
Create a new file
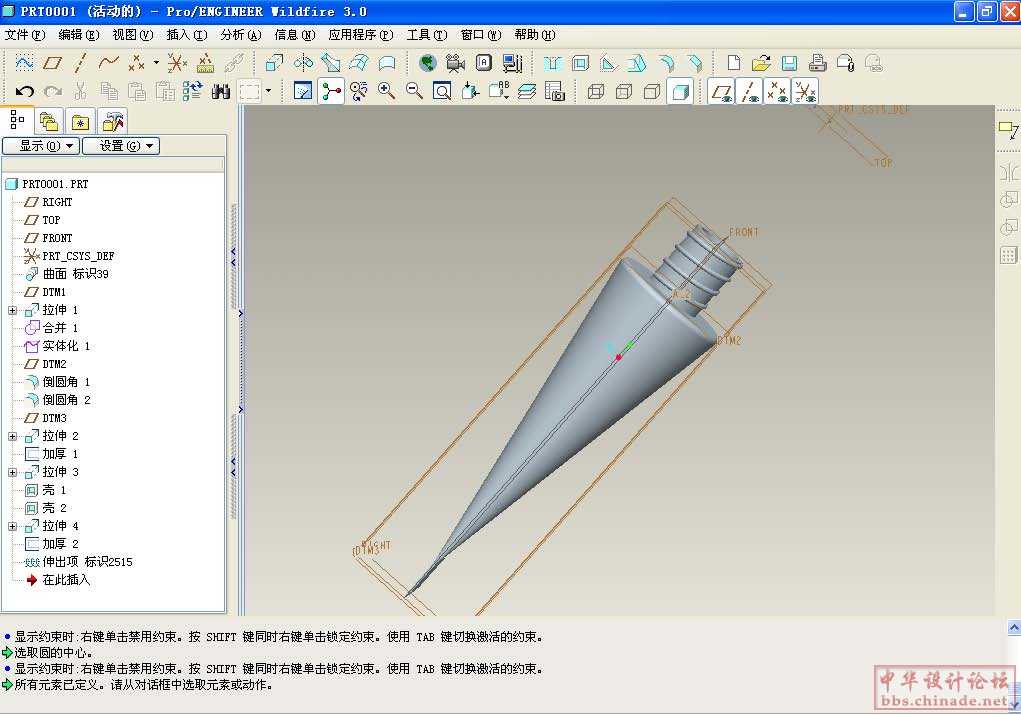(734, 63)
